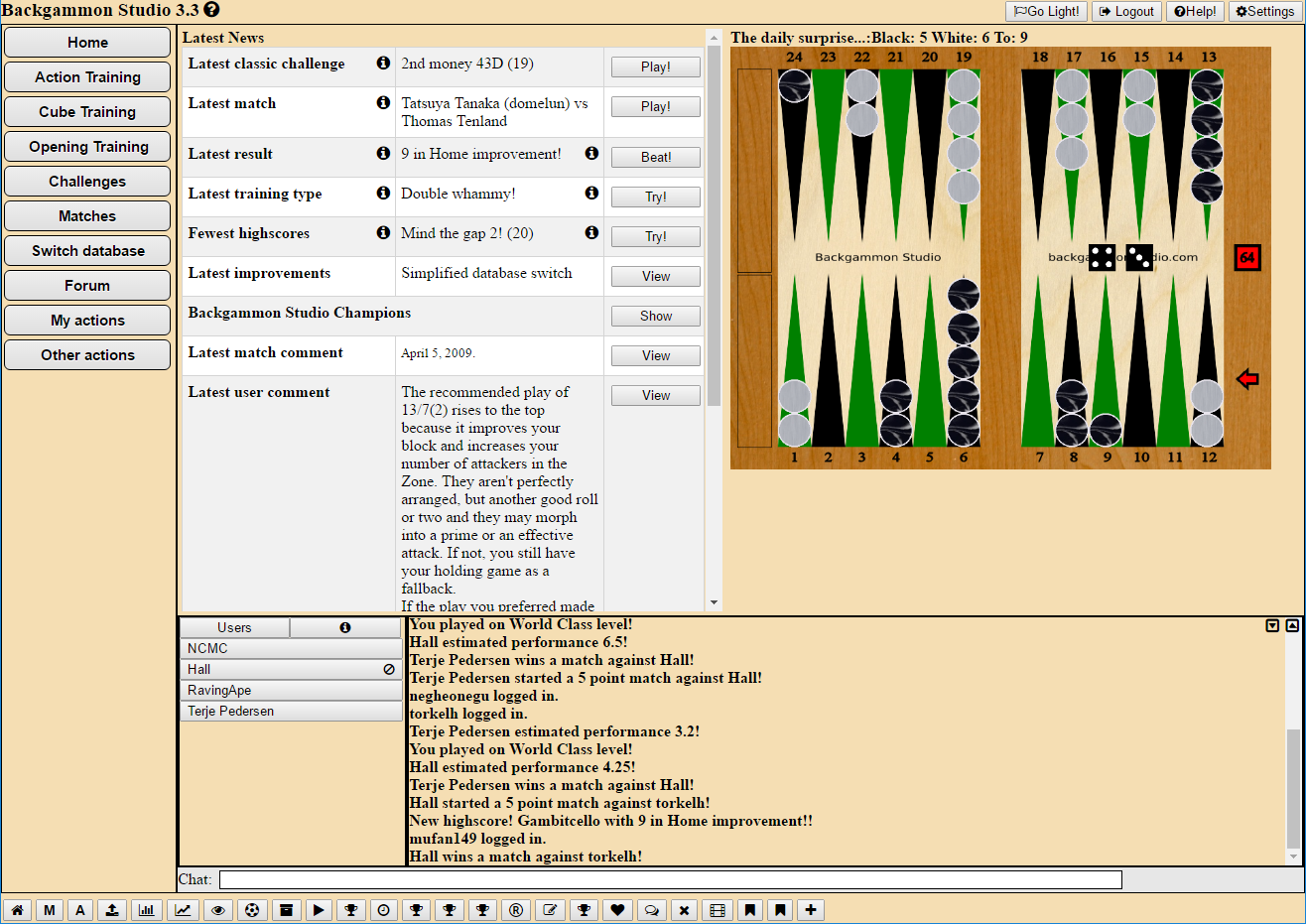Show Backgammon Studio Champions
Viewport: 1306px width, 924px height.
coord(656,316)
